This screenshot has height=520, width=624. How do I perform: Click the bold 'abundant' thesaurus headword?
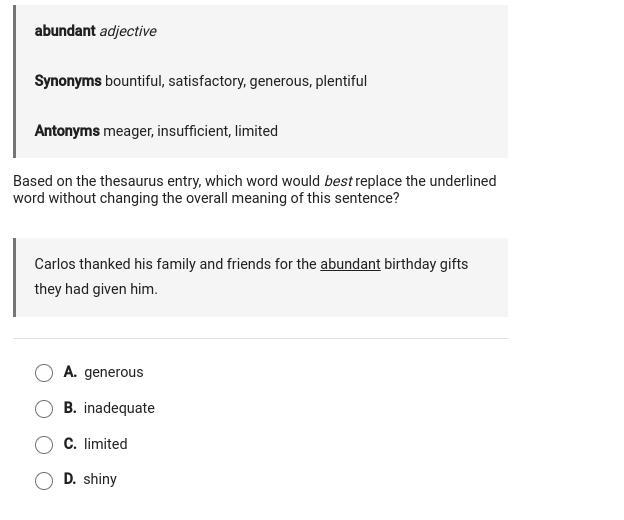click(65, 31)
